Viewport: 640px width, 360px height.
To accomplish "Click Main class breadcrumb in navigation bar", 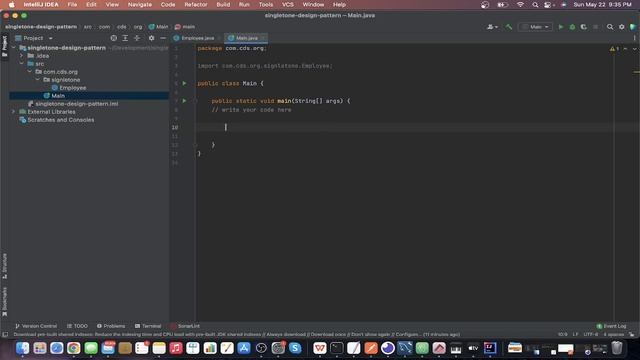I will point(158,27).
